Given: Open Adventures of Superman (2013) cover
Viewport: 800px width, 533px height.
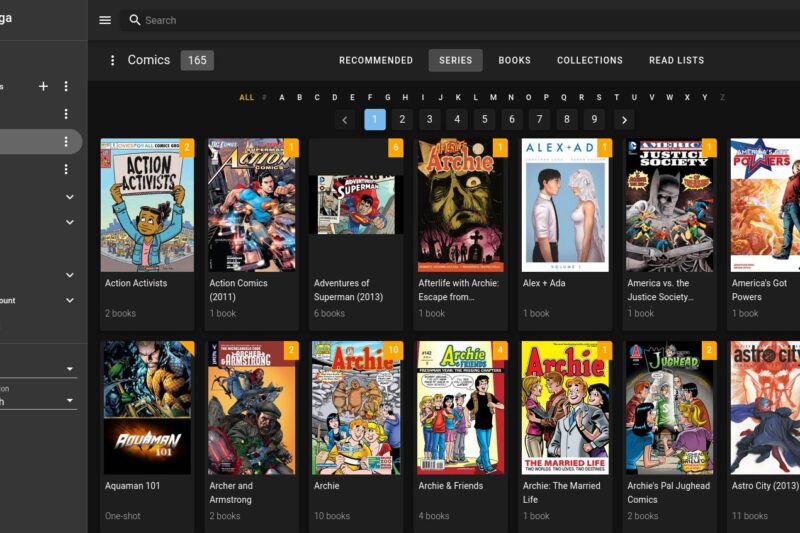Looking at the screenshot, I should pos(356,205).
